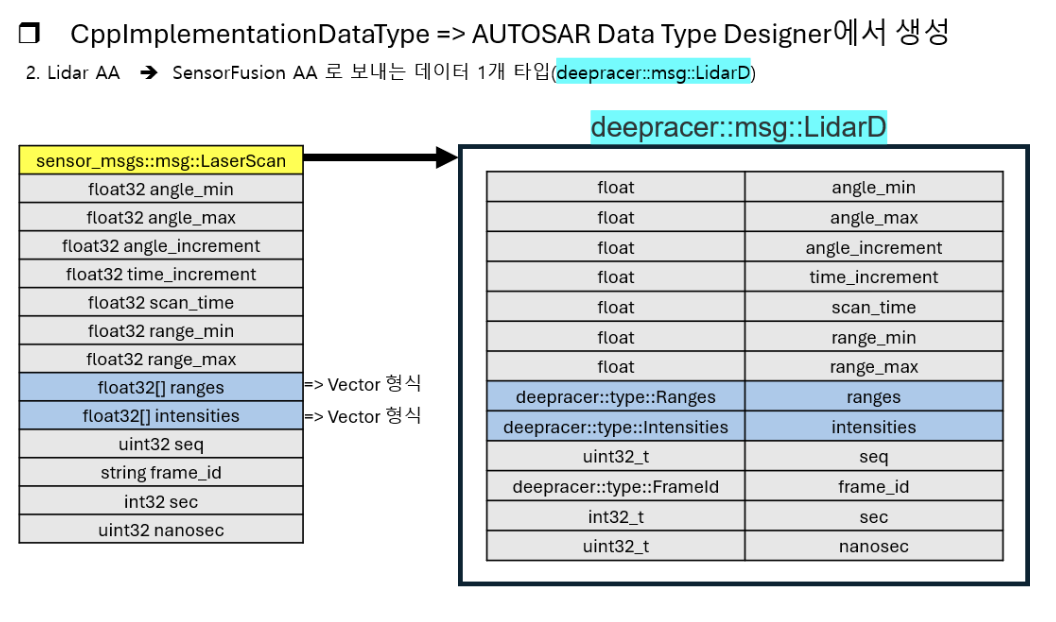Image resolution: width=1056 pixels, height=622 pixels.
Task: Click the 'float' cell beside angle_min
Action: click(616, 187)
